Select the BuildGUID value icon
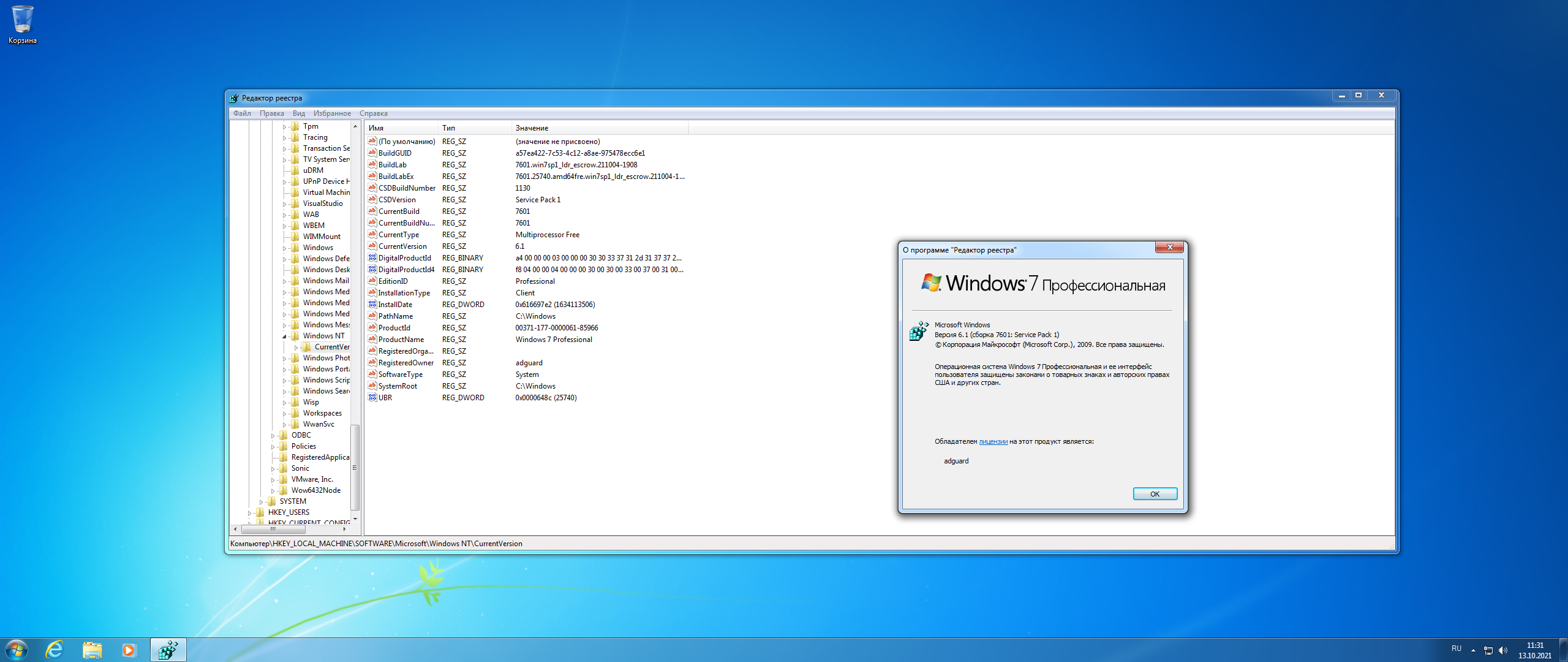 pyautogui.click(x=372, y=153)
